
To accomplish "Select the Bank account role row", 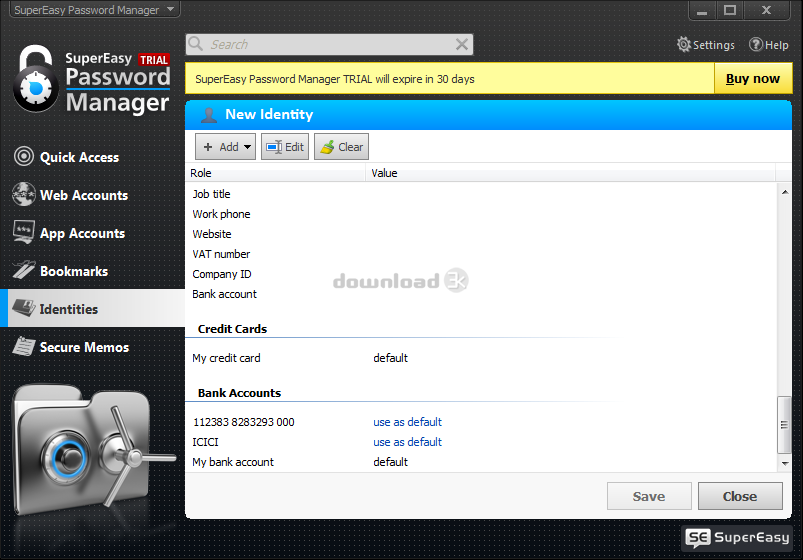I will point(481,294).
